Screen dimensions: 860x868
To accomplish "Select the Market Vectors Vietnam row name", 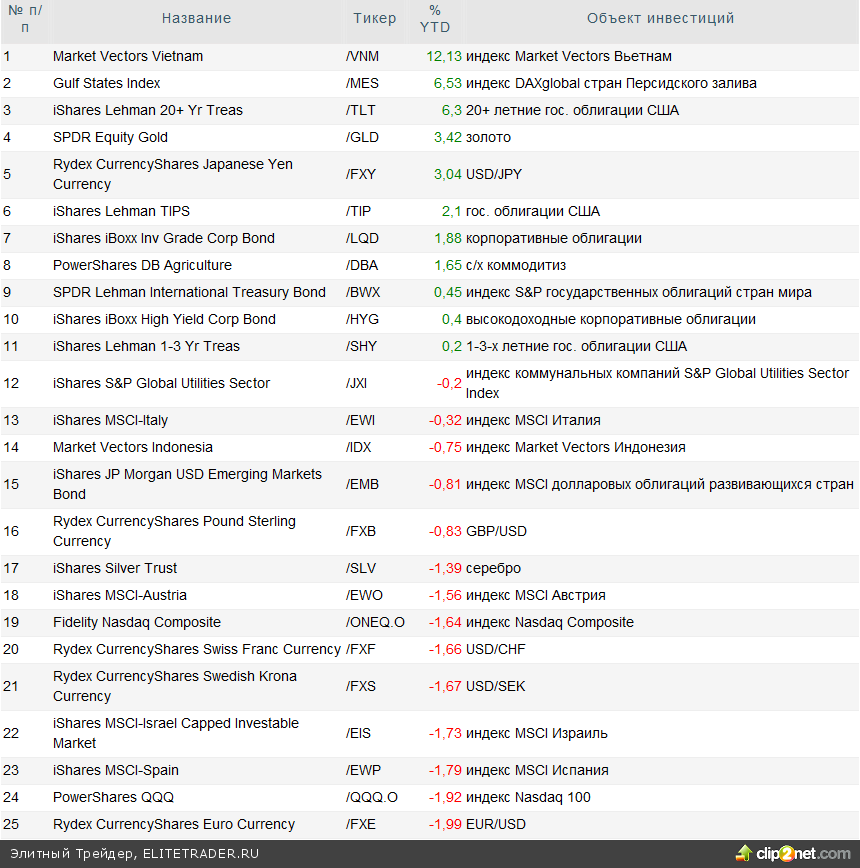I will 128,56.
